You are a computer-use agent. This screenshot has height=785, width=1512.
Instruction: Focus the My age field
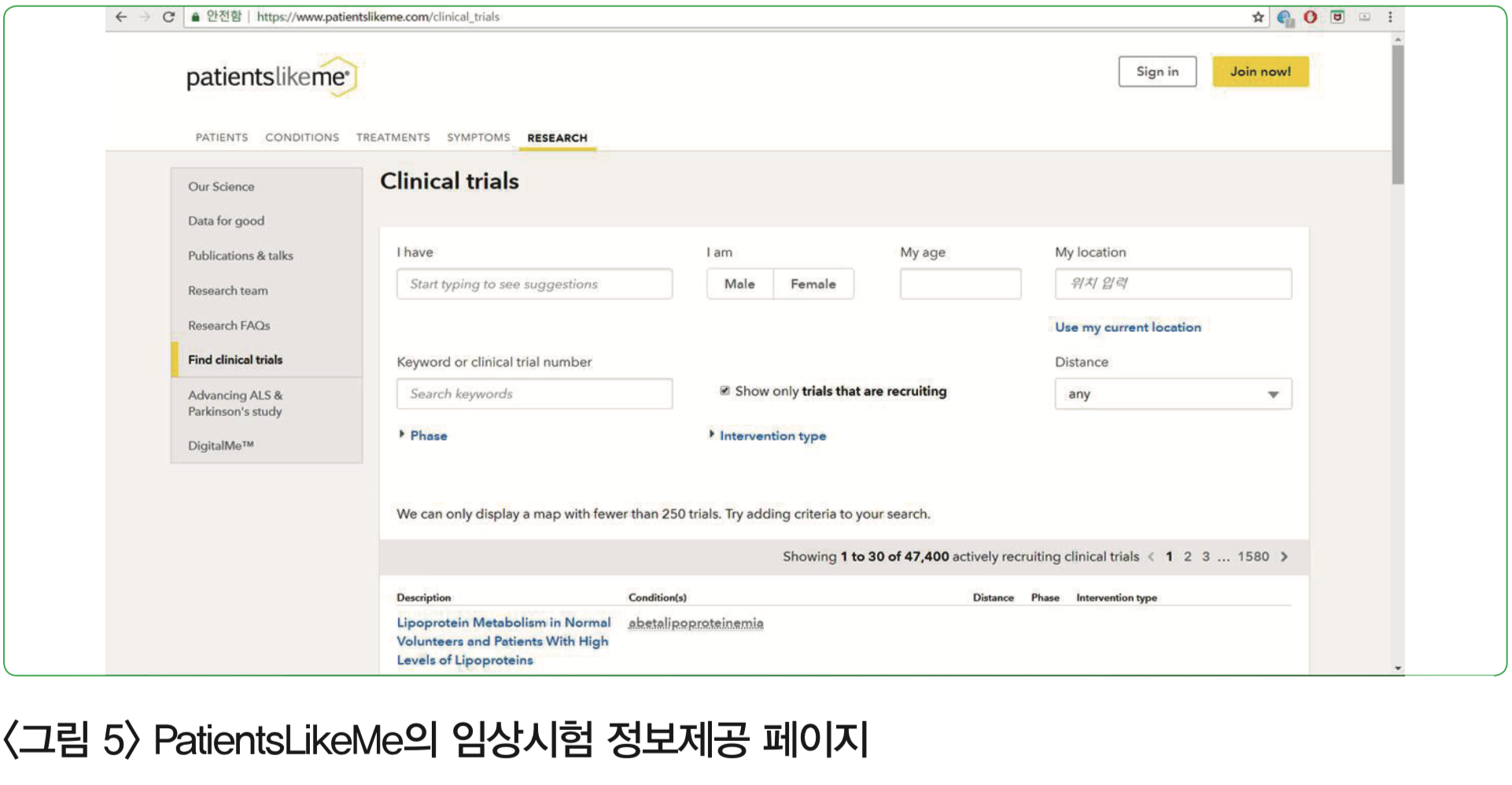pyautogui.click(x=961, y=284)
